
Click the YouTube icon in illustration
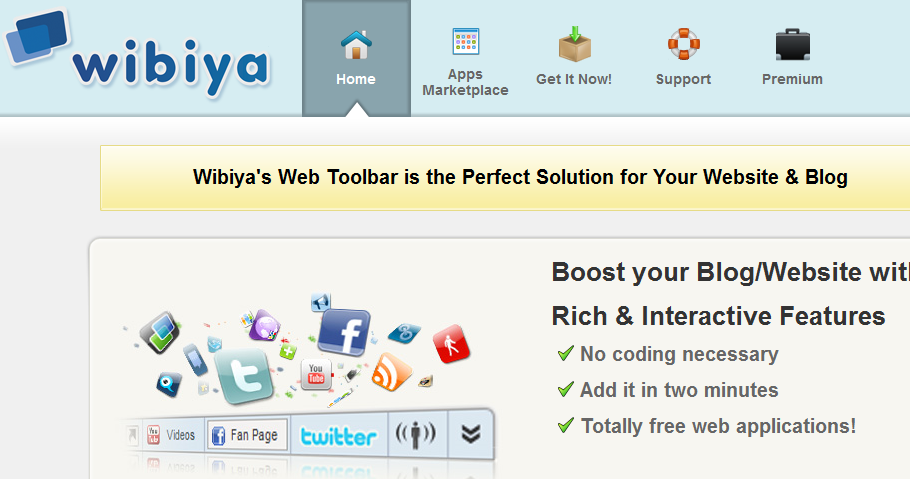pyautogui.click(x=316, y=374)
